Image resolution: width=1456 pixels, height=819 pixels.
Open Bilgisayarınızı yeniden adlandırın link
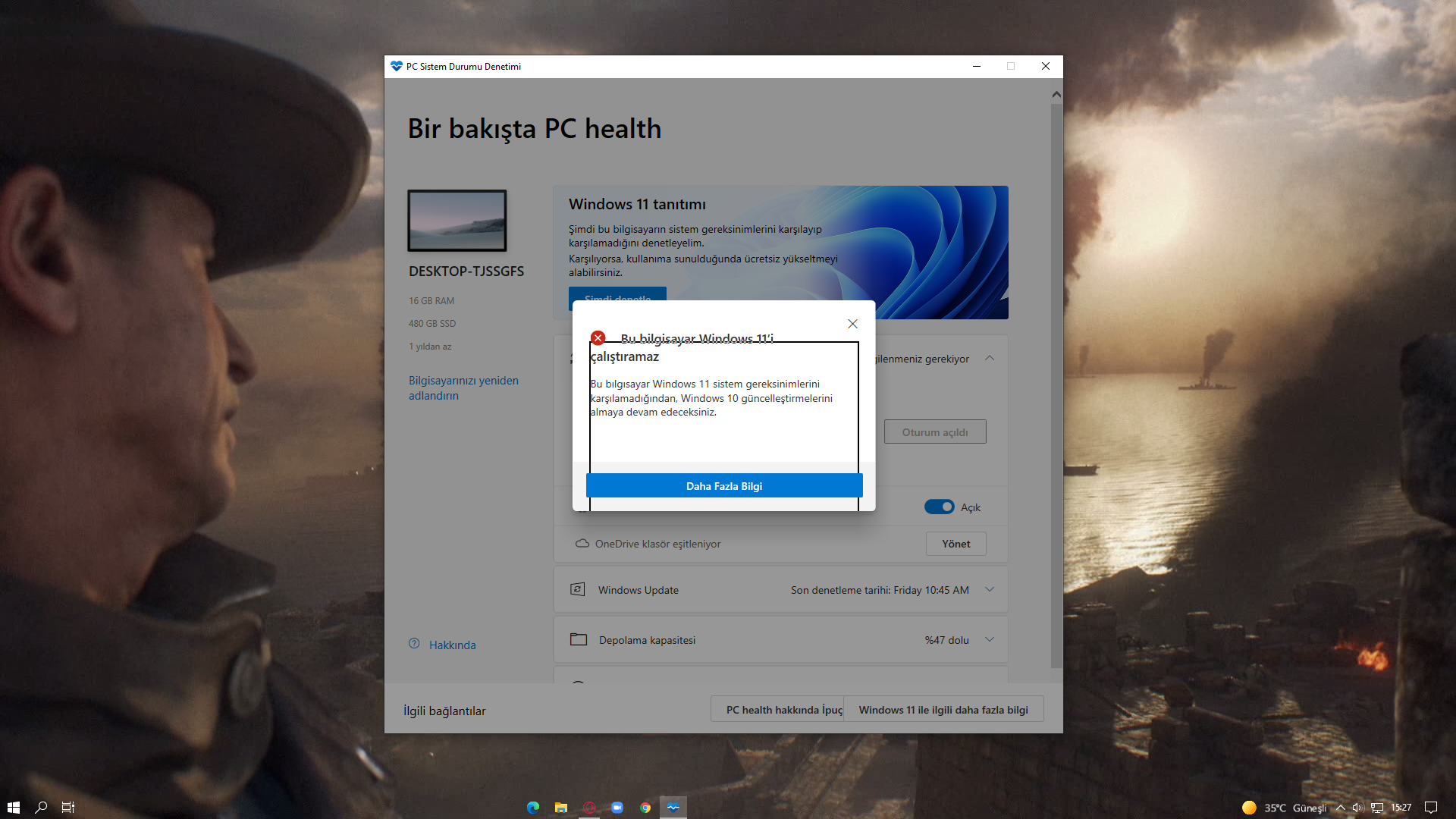point(463,388)
